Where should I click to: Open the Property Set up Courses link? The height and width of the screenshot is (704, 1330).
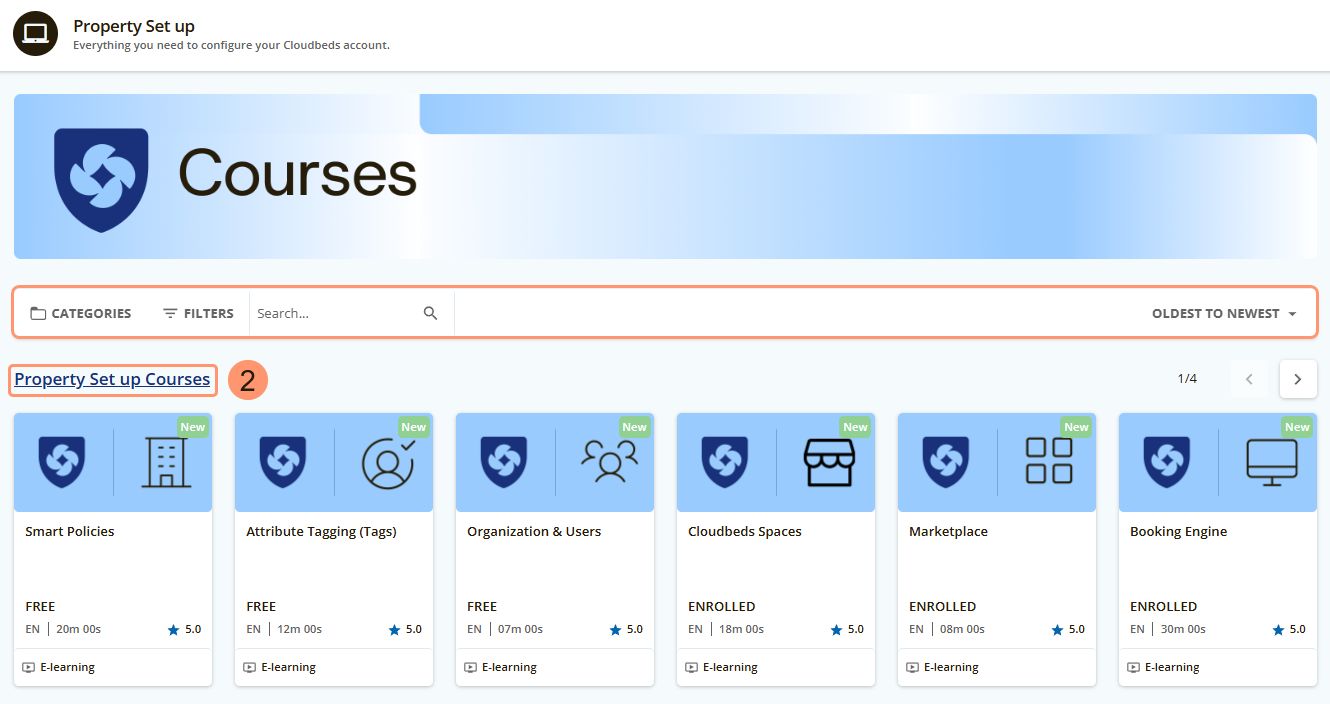click(112, 379)
